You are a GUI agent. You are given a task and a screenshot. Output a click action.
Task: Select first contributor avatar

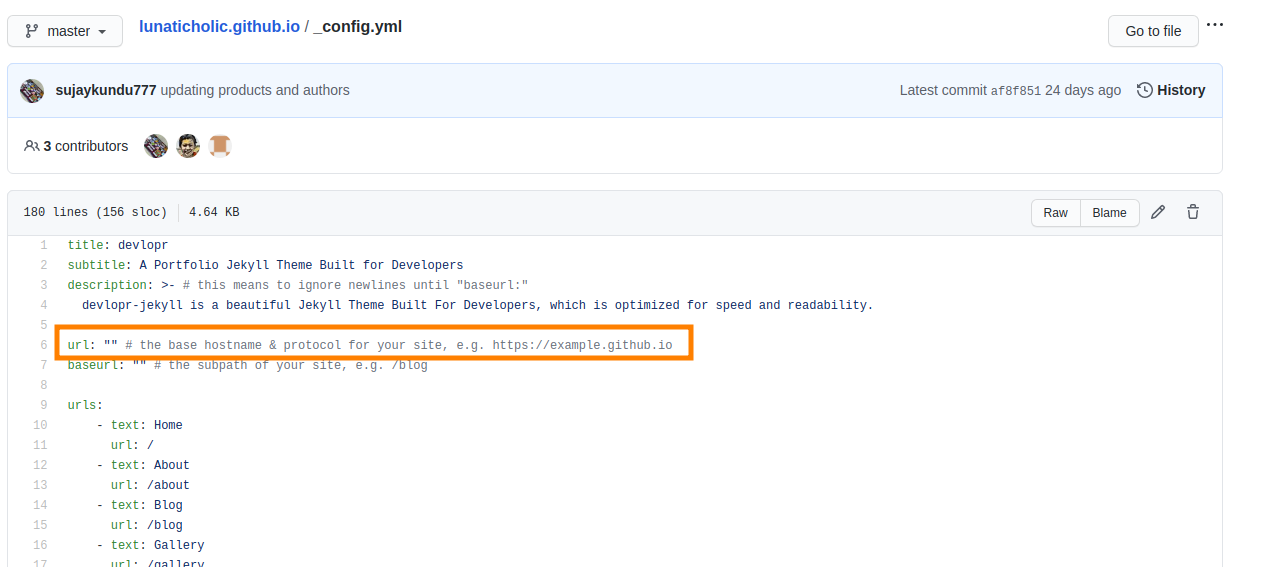[x=156, y=146]
